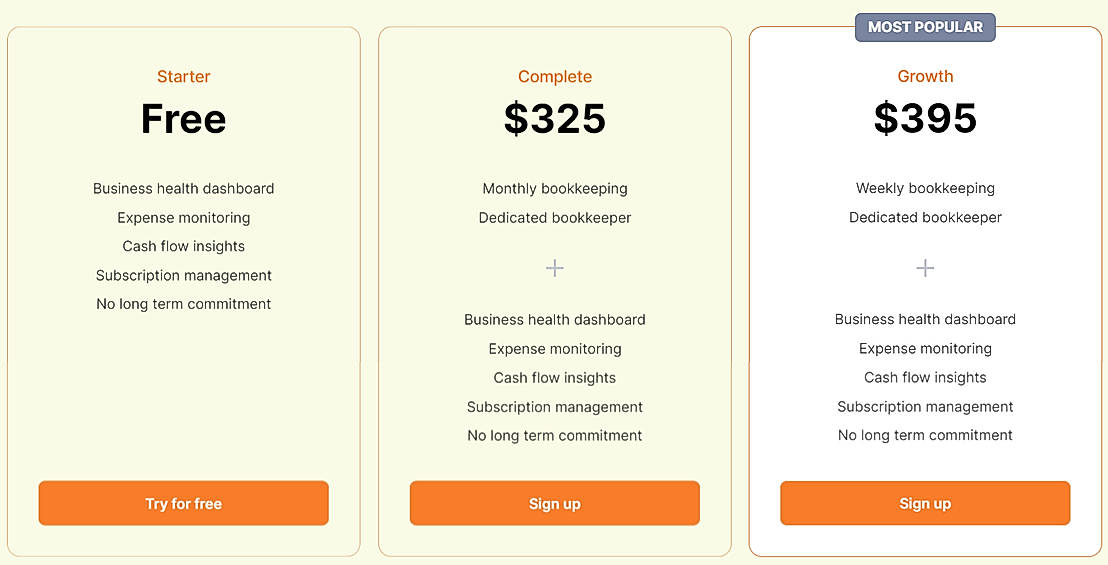
Task: Click the plus icon in Growth plan
Action: coord(925,268)
